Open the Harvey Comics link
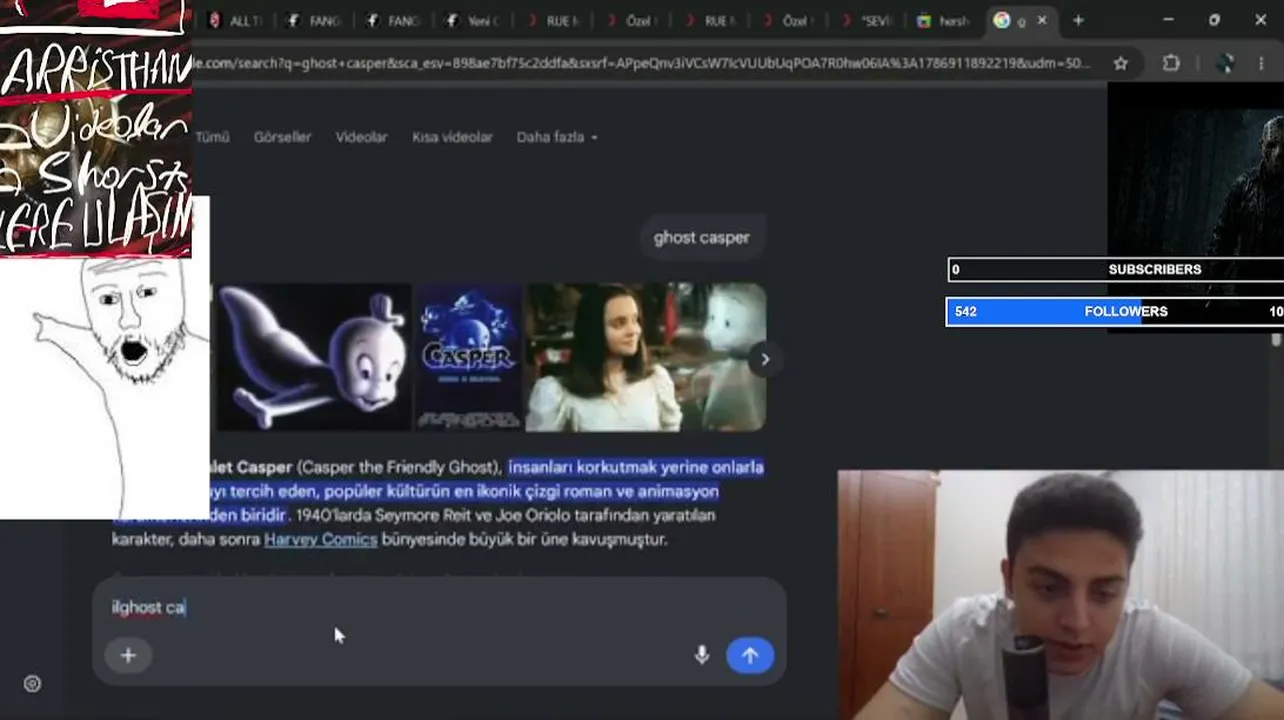This screenshot has height=720, width=1284. coord(321,539)
